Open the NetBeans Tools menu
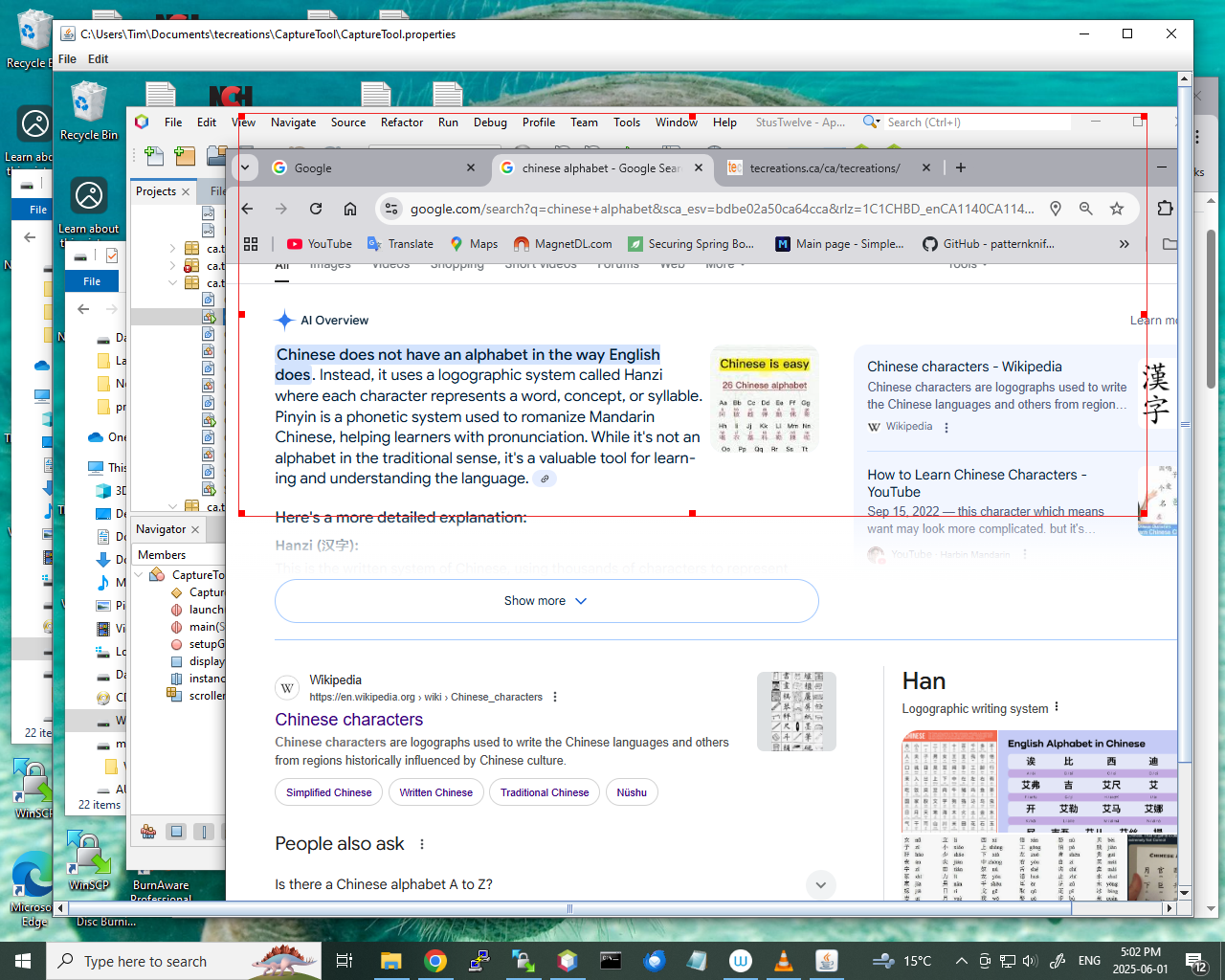1225x980 pixels. 627,122
